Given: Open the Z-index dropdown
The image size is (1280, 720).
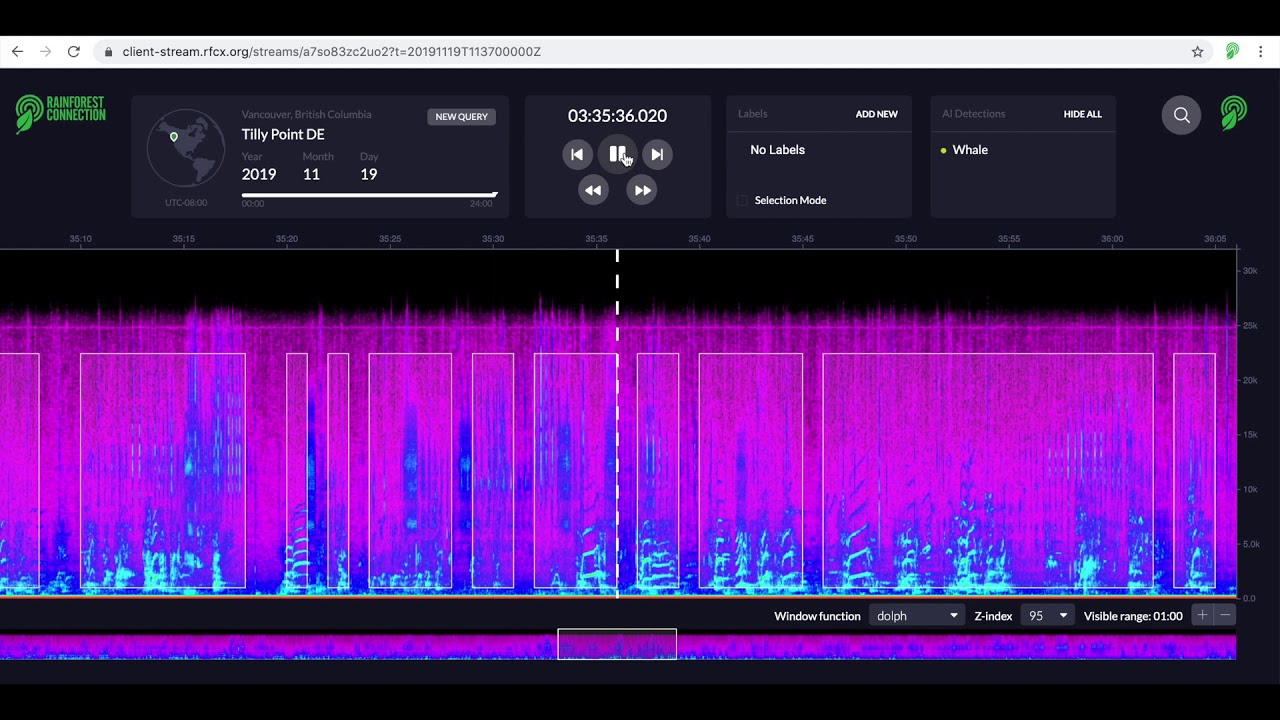Looking at the screenshot, I should [1048, 616].
